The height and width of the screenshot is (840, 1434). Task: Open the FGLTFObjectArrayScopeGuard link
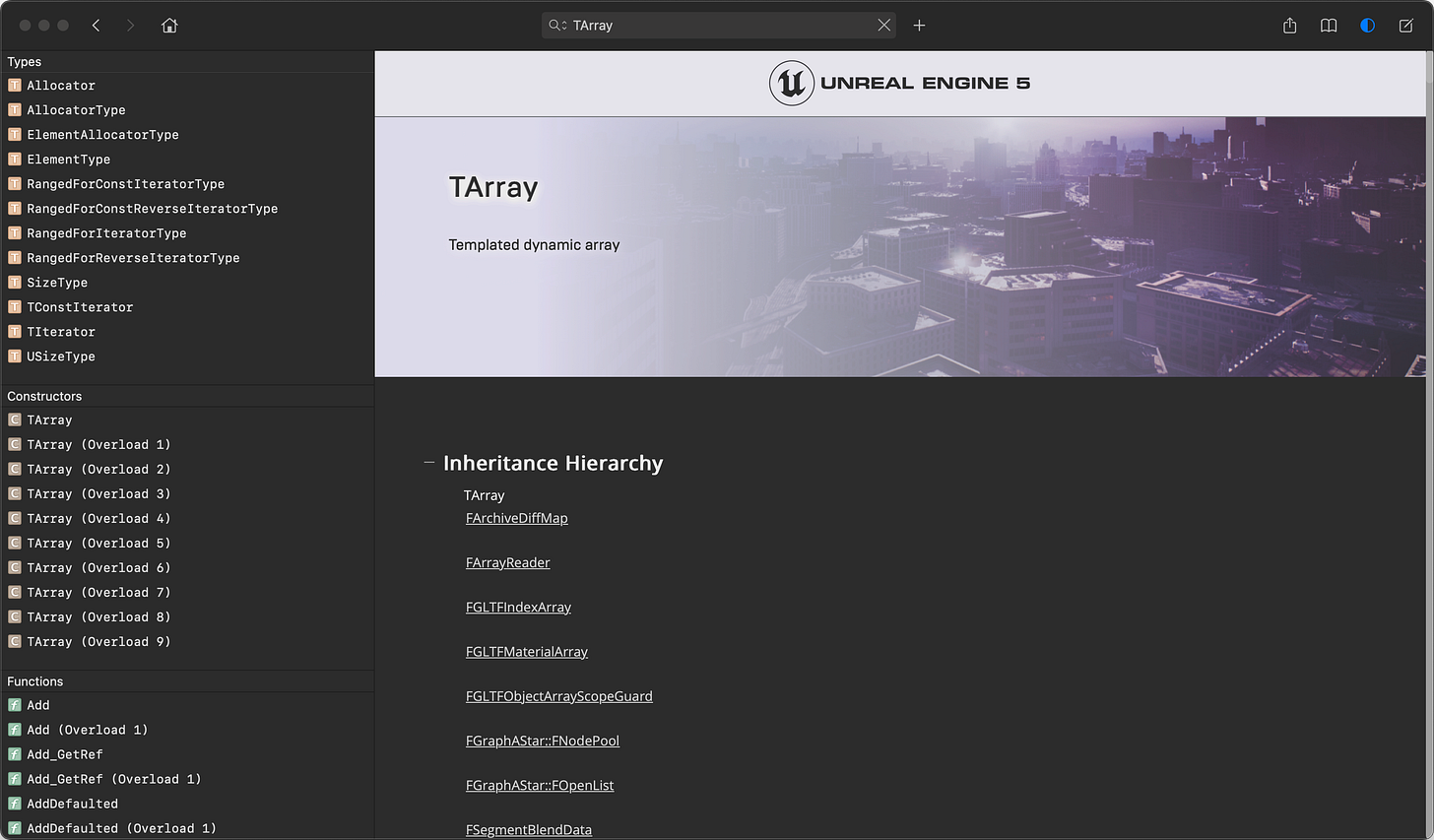tap(559, 696)
